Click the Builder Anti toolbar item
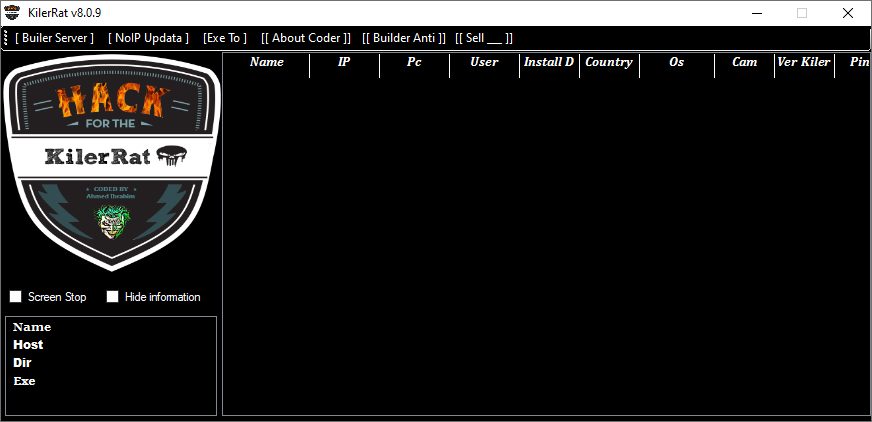This screenshot has height=422, width=872. 403,38
